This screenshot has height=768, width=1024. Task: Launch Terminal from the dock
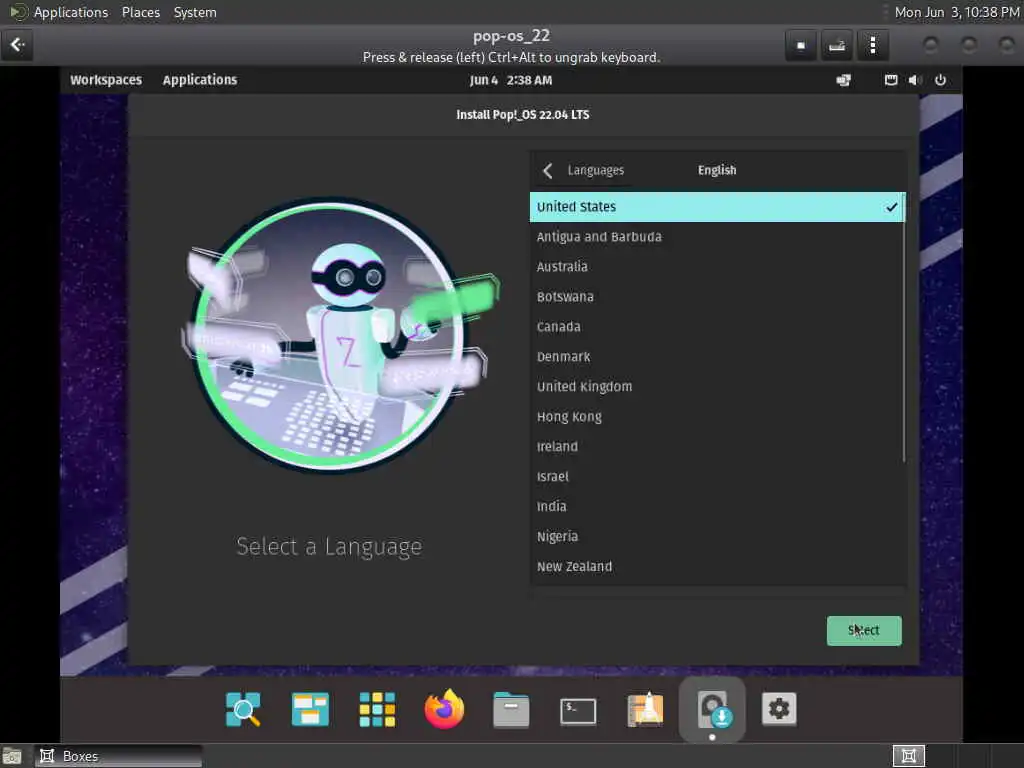click(578, 711)
